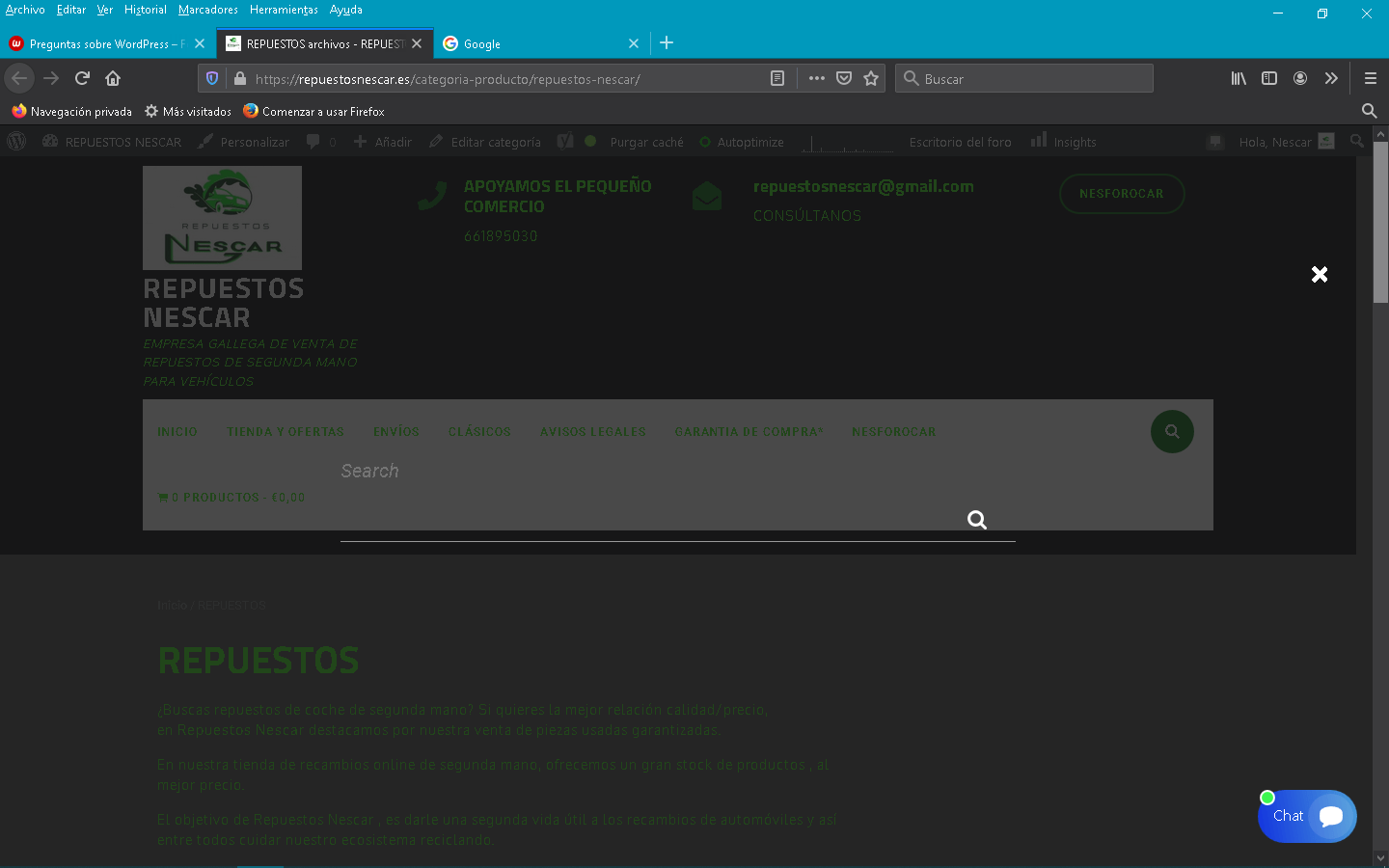Show site security padlock info
Image resolution: width=1389 pixels, height=868 pixels.
point(240,78)
